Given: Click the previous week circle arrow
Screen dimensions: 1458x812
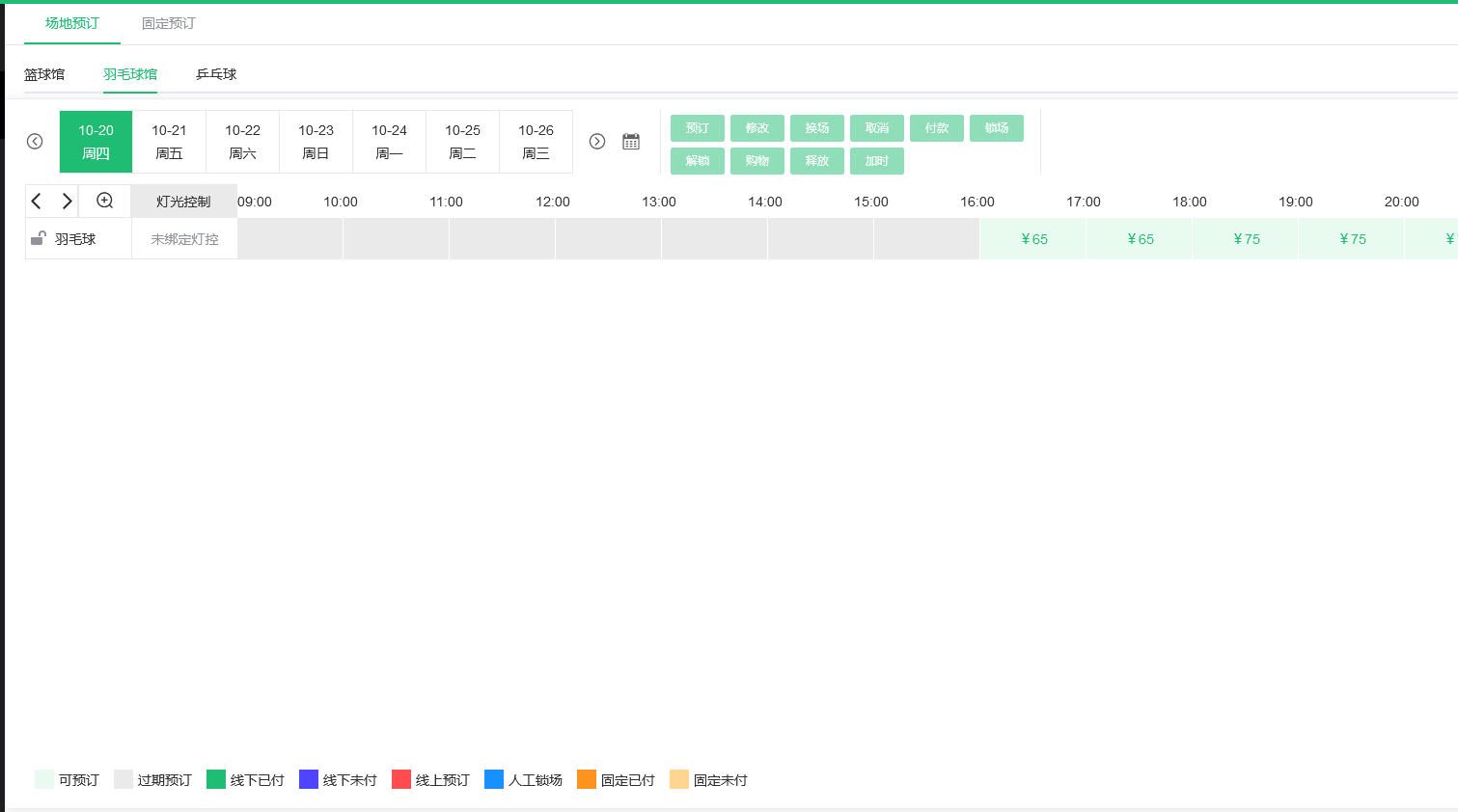Looking at the screenshot, I should (x=35, y=142).
